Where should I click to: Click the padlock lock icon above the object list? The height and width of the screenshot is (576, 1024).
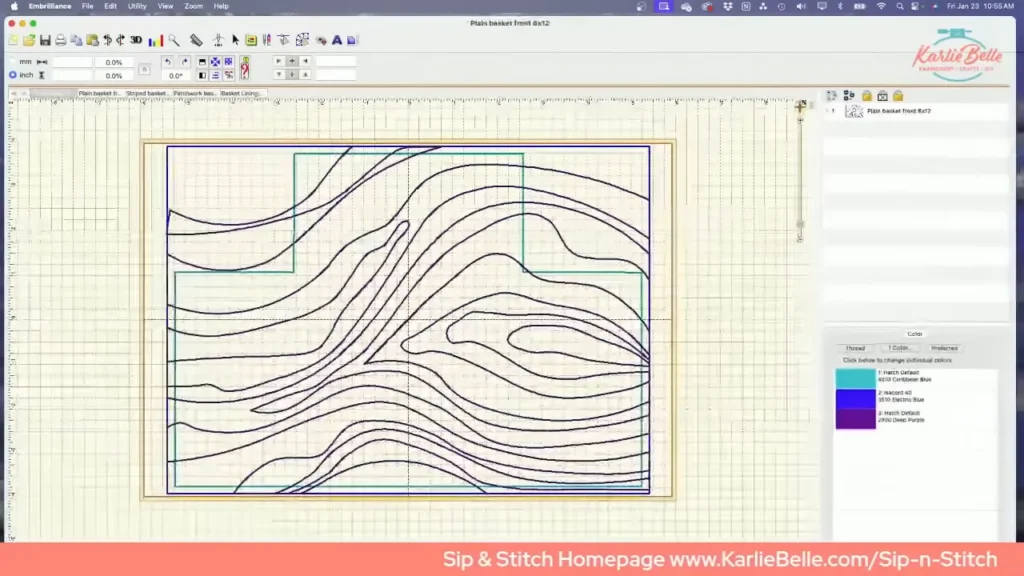coord(866,96)
